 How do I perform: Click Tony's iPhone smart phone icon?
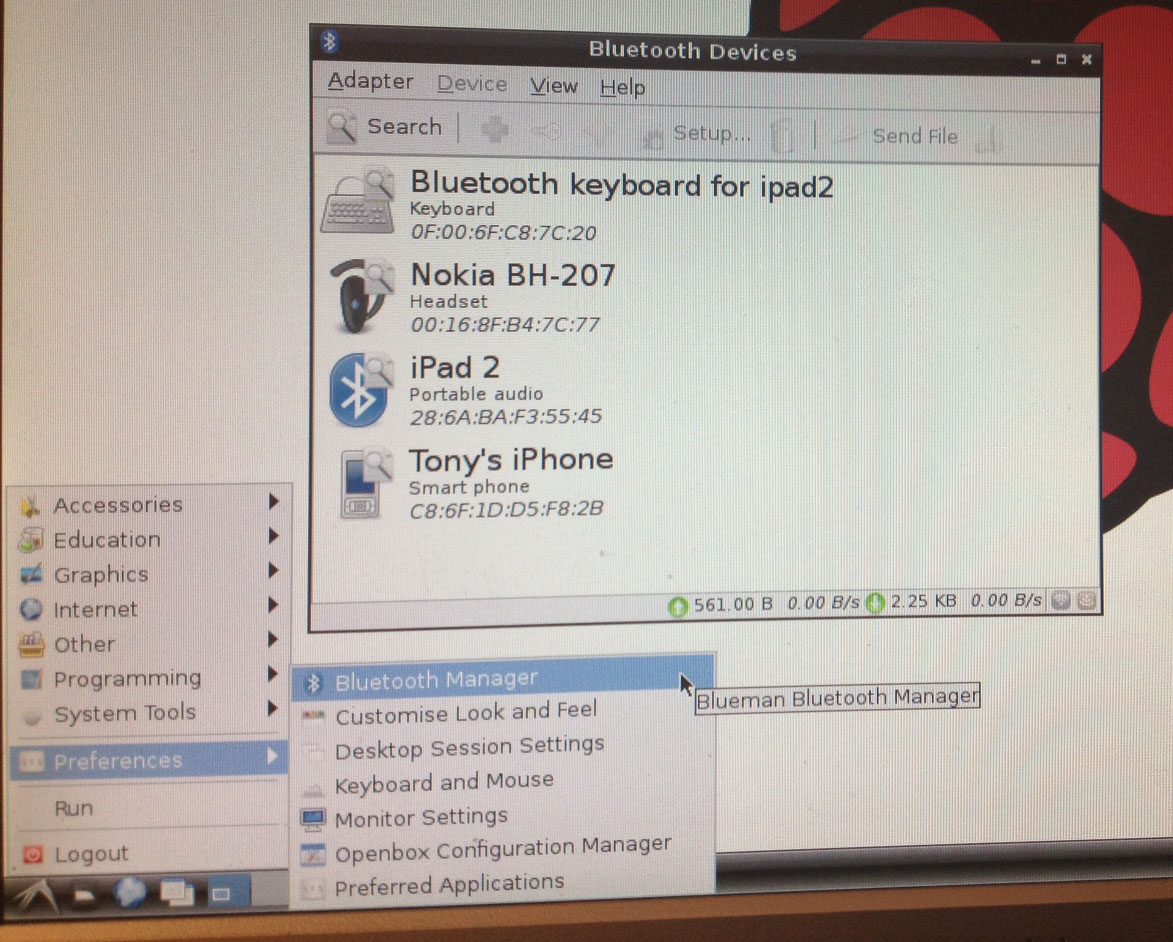[361, 485]
